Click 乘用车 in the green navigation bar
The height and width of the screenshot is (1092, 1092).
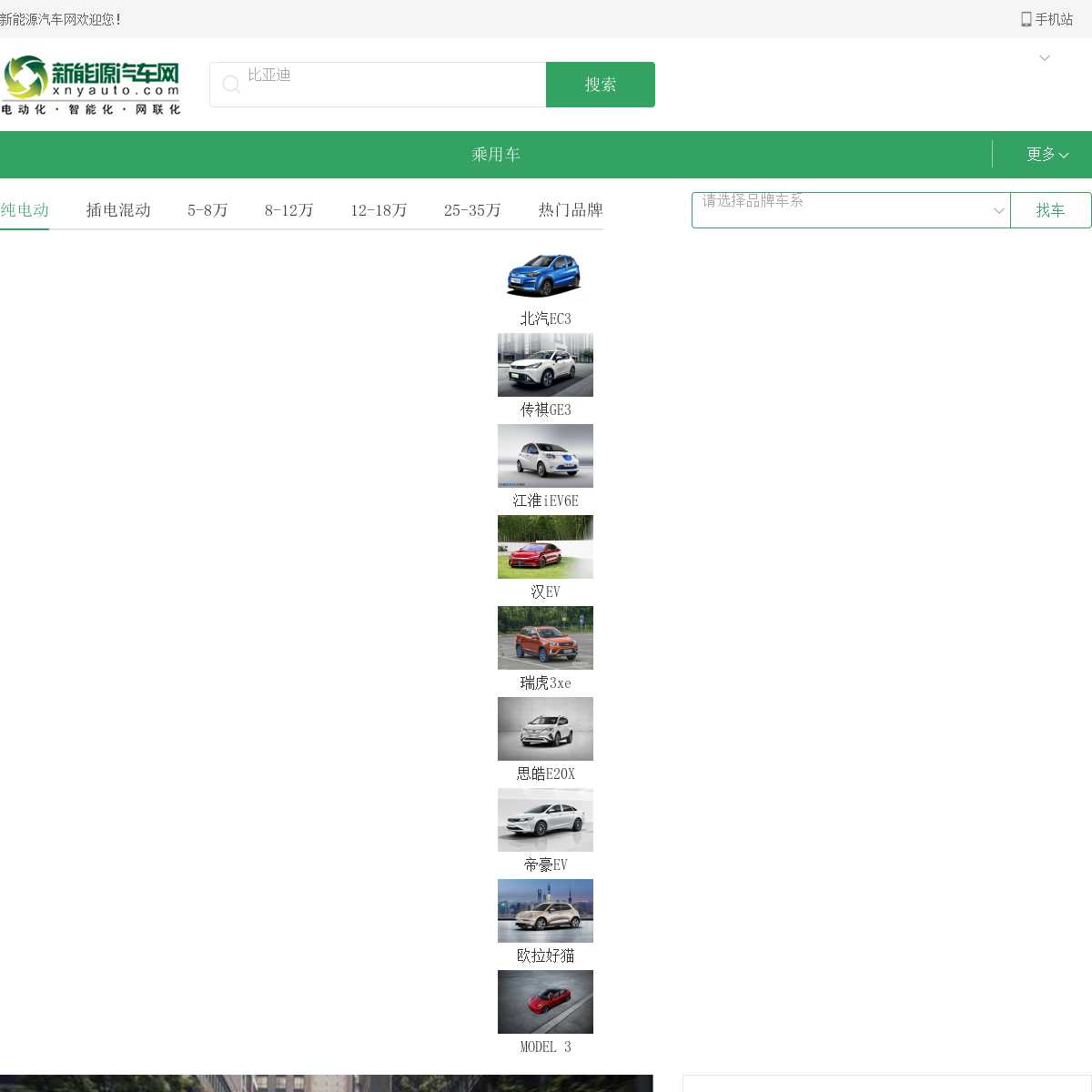coord(496,155)
